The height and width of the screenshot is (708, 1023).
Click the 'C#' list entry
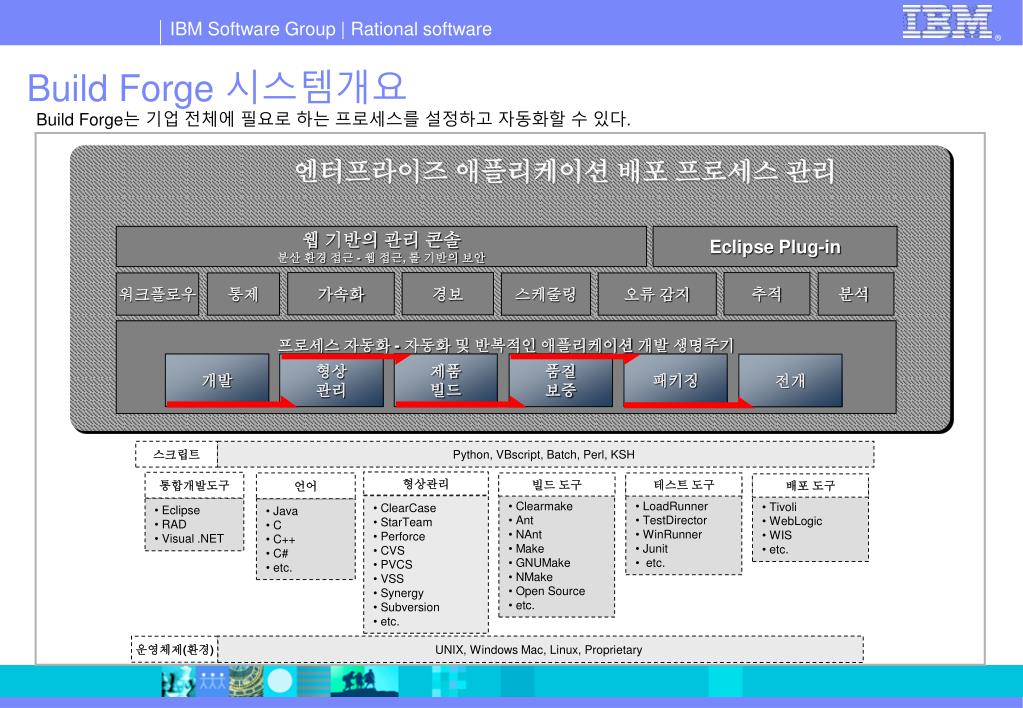[281, 553]
